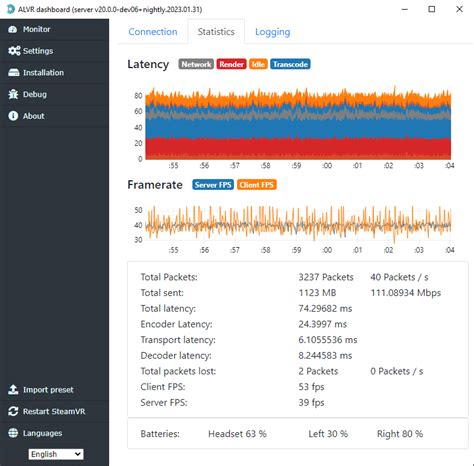Hide the Transcode series in Latency chart
The height and width of the screenshot is (466, 474).
click(x=290, y=64)
